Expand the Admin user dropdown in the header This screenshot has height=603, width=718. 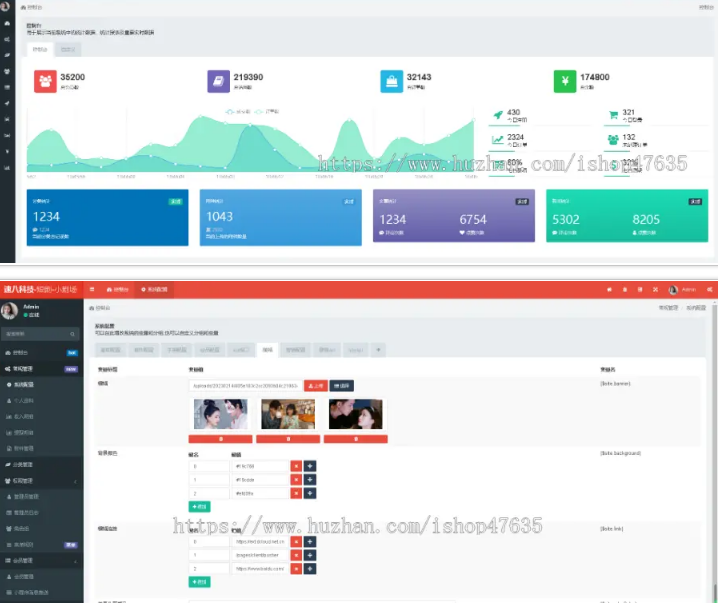pyautogui.click(x=686, y=290)
